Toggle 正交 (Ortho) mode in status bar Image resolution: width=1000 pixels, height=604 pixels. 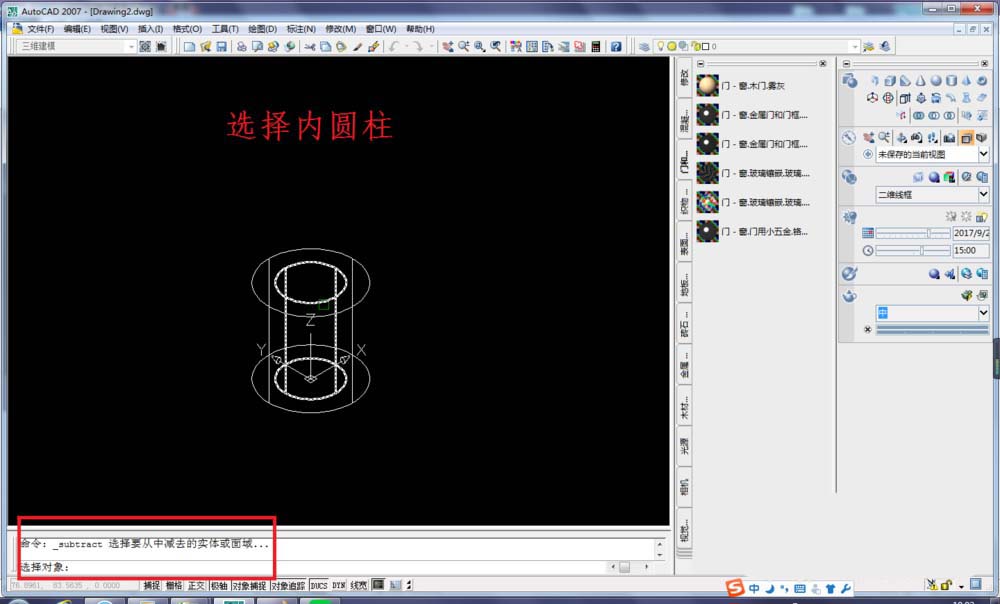pos(196,585)
